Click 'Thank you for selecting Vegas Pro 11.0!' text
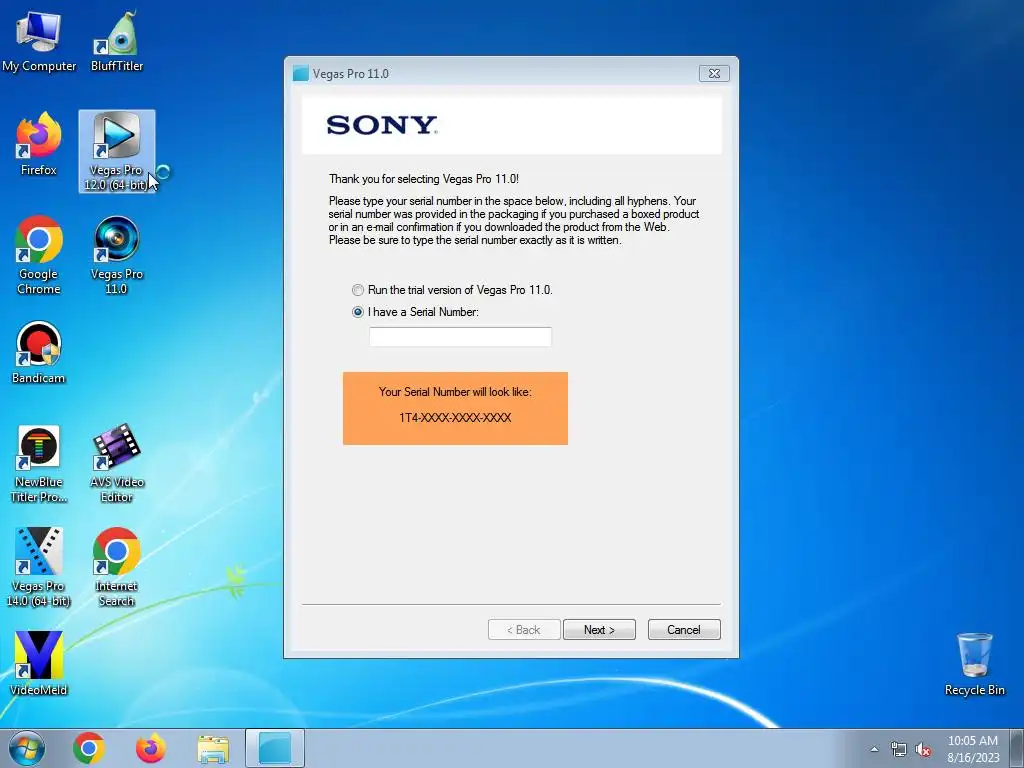 (x=424, y=179)
